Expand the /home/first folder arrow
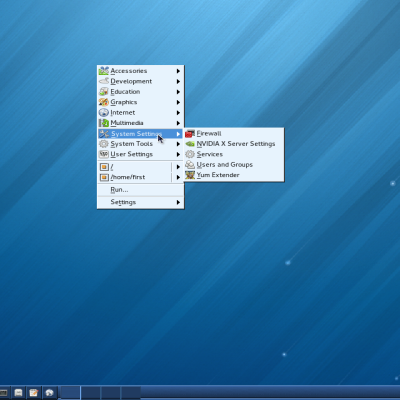 178,177
